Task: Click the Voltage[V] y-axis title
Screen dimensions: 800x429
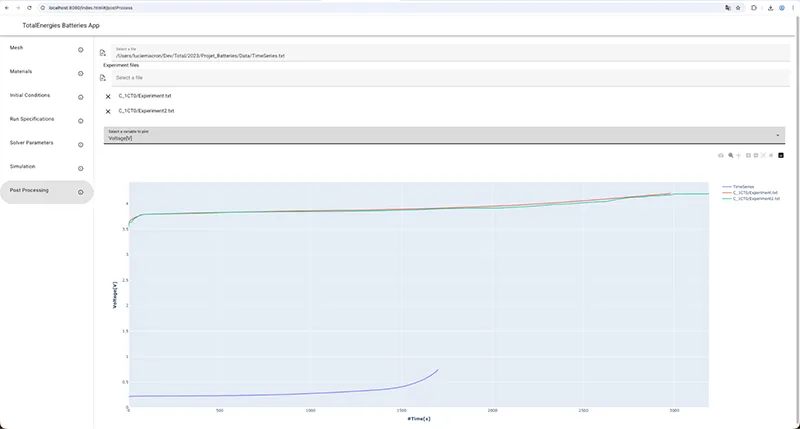Action: click(115, 295)
